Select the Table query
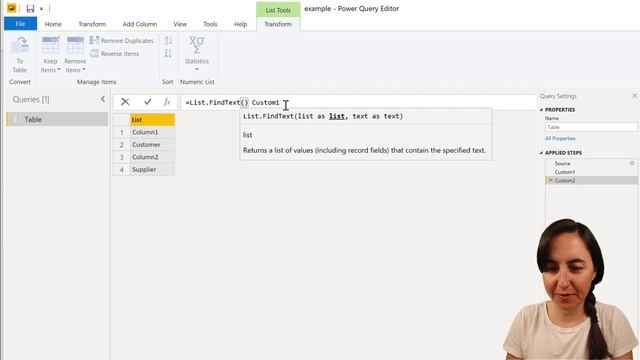Screen dimensions: 640x360 (57, 119)
